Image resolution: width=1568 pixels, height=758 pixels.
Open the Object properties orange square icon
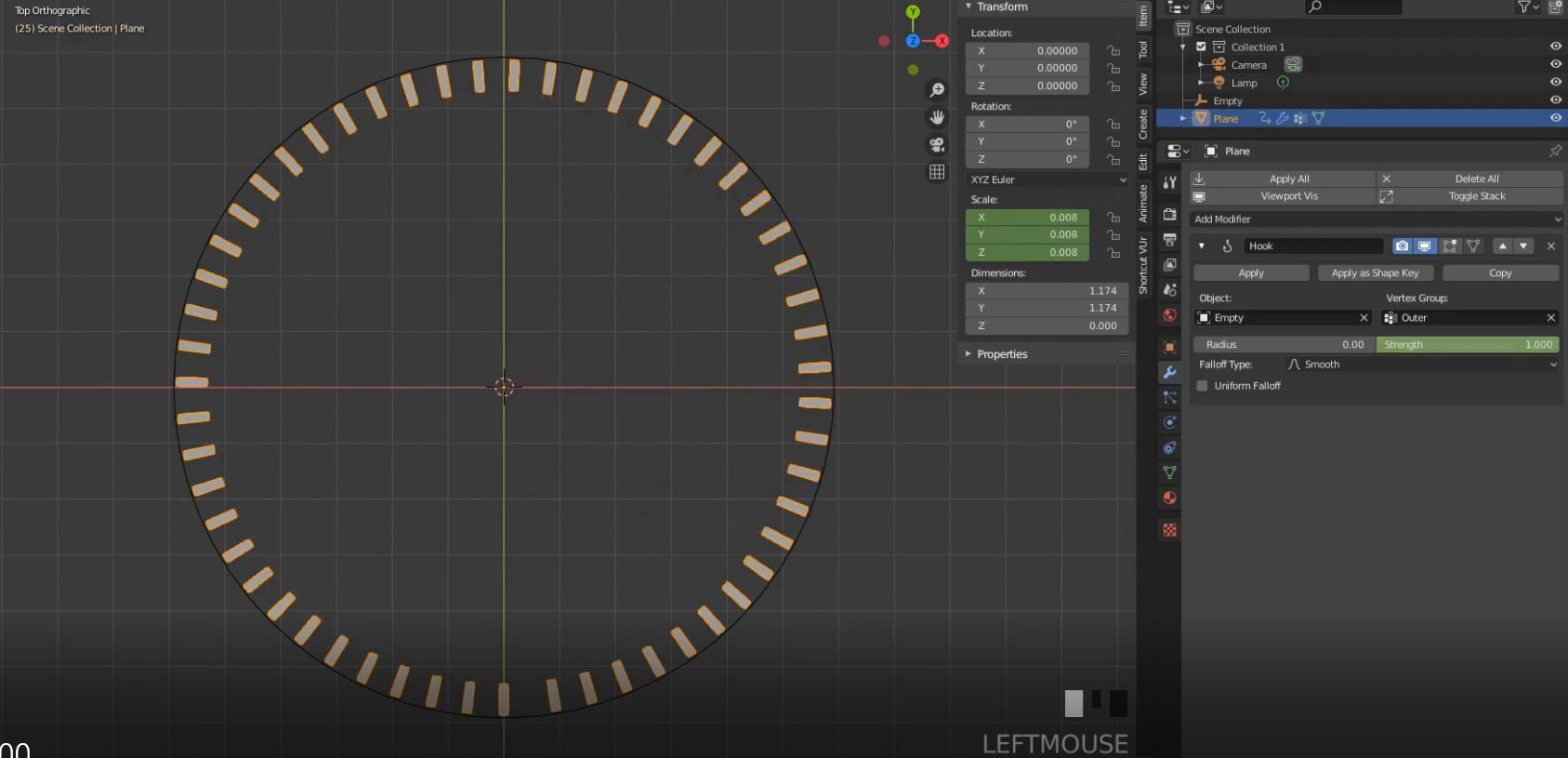1170,347
